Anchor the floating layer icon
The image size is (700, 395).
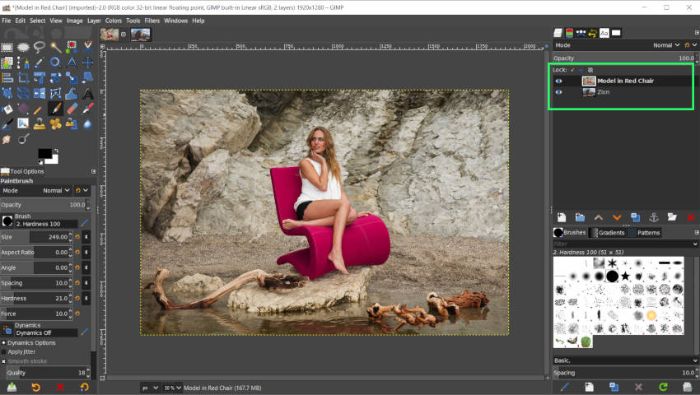[x=654, y=217]
